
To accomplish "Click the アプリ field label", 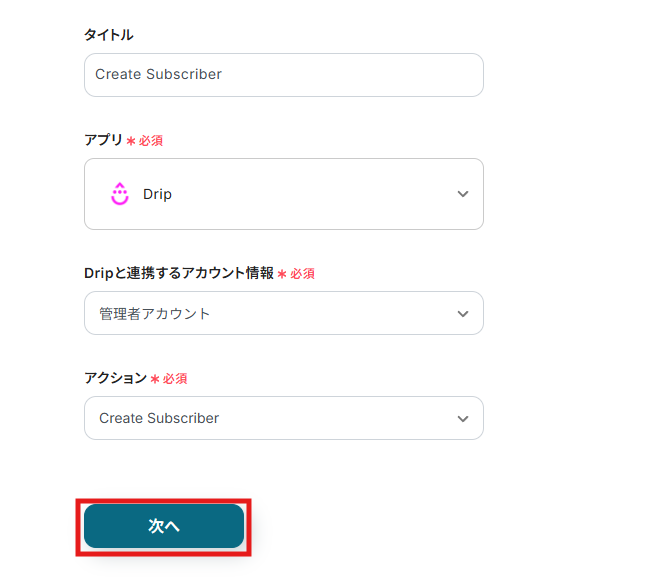I will [103, 141].
